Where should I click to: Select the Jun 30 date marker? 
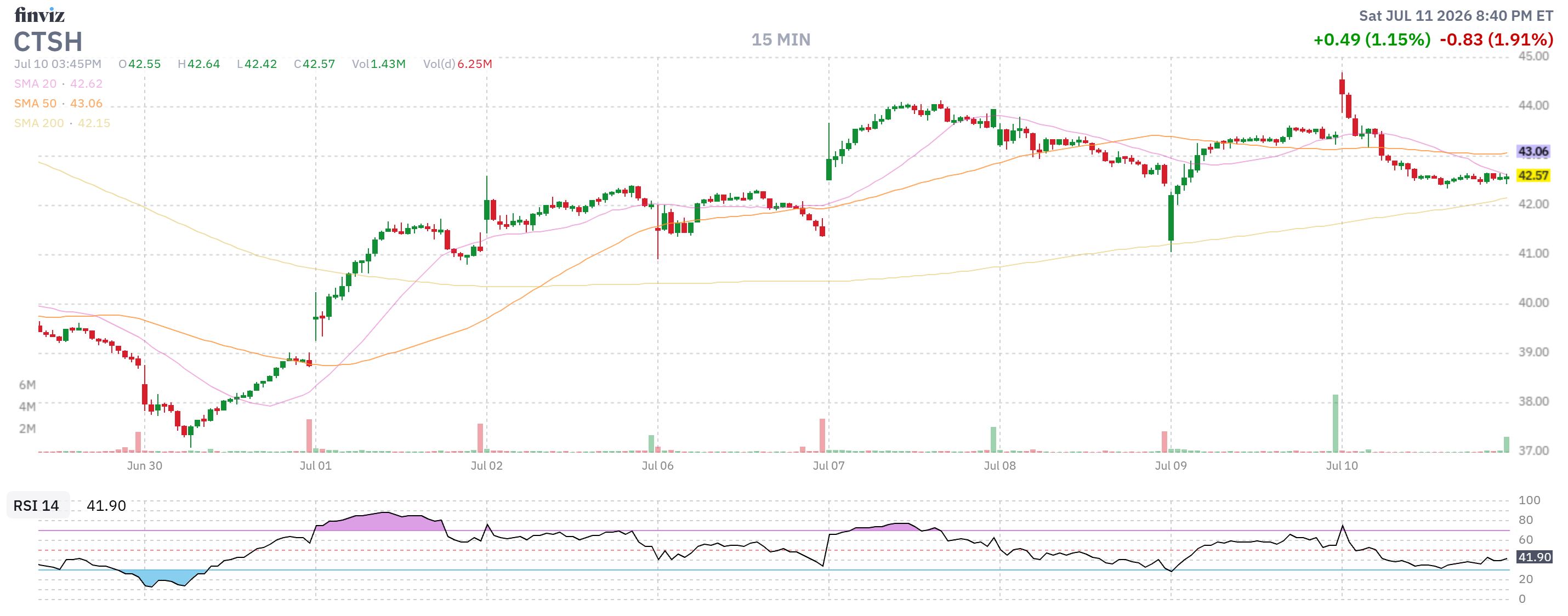(x=144, y=466)
